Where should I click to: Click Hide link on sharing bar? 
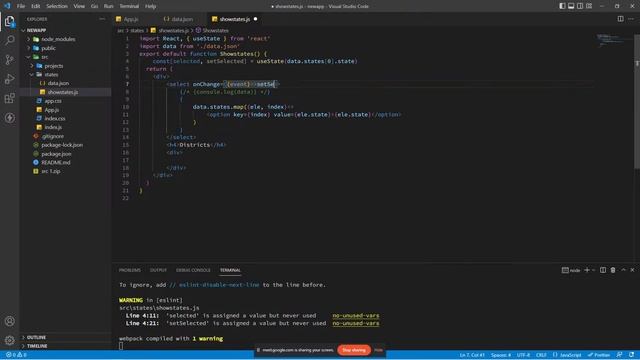click(x=379, y=350)
